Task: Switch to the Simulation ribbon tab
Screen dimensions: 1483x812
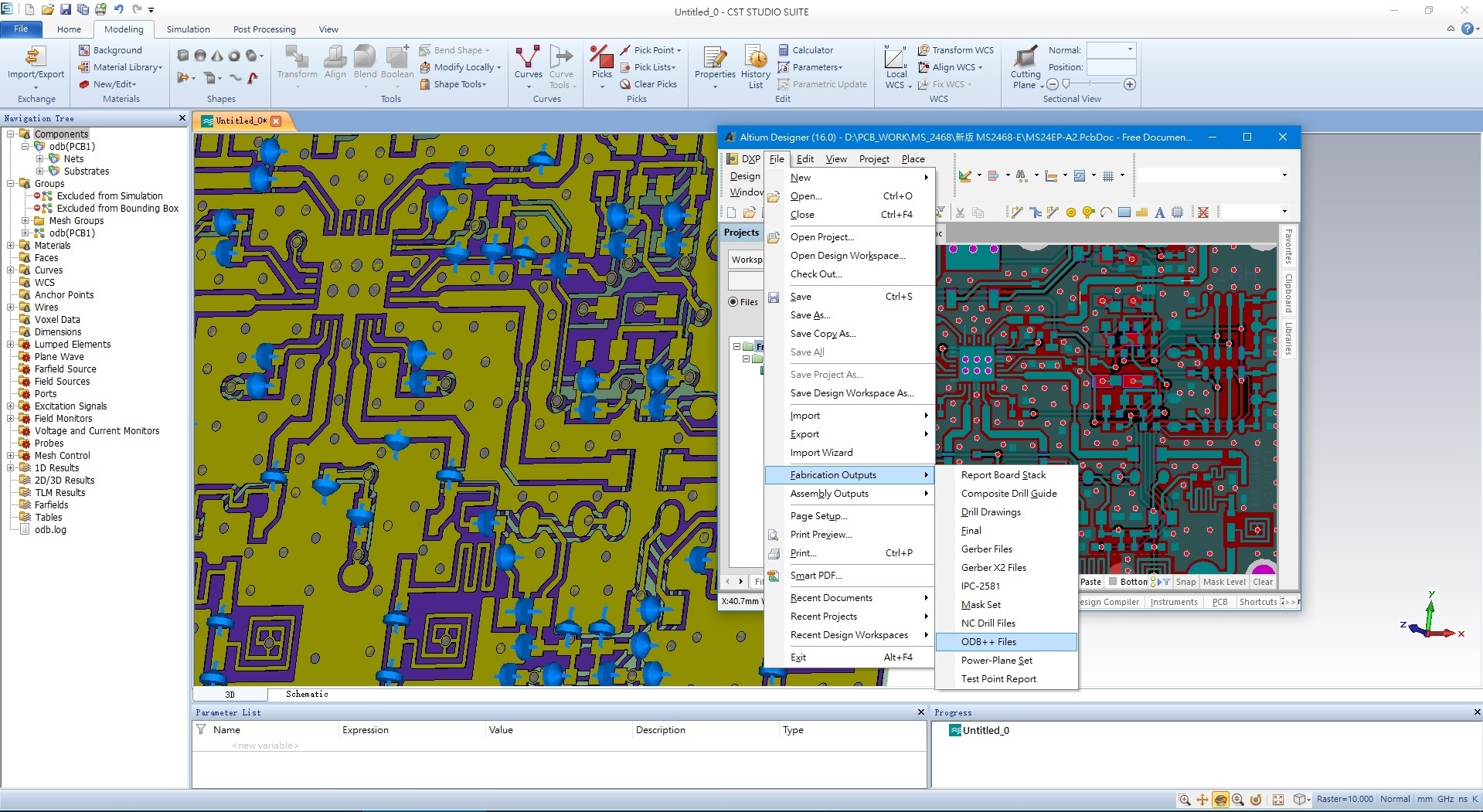Action: click(188, 29)
